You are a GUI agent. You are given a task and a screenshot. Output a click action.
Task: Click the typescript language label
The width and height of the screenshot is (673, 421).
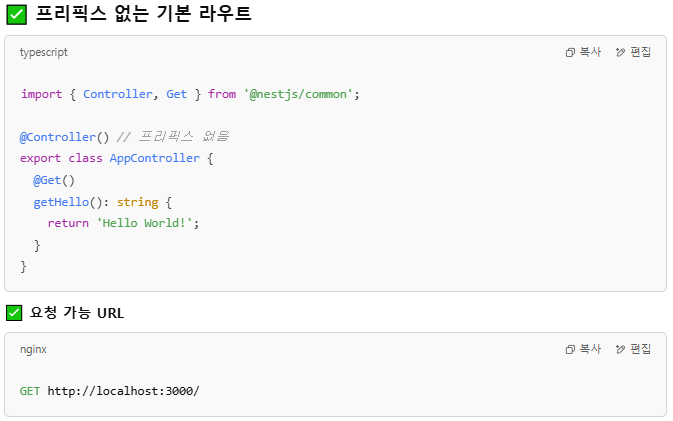pyautogui.click(x=43, y=52)
